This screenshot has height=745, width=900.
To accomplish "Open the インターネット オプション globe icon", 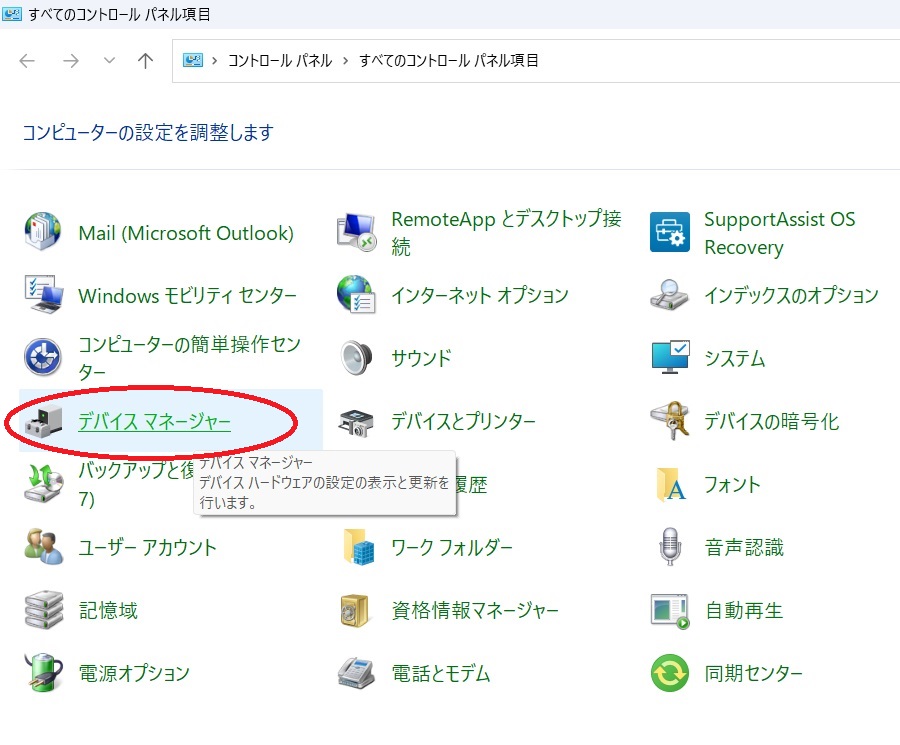I will pos(356,294).
